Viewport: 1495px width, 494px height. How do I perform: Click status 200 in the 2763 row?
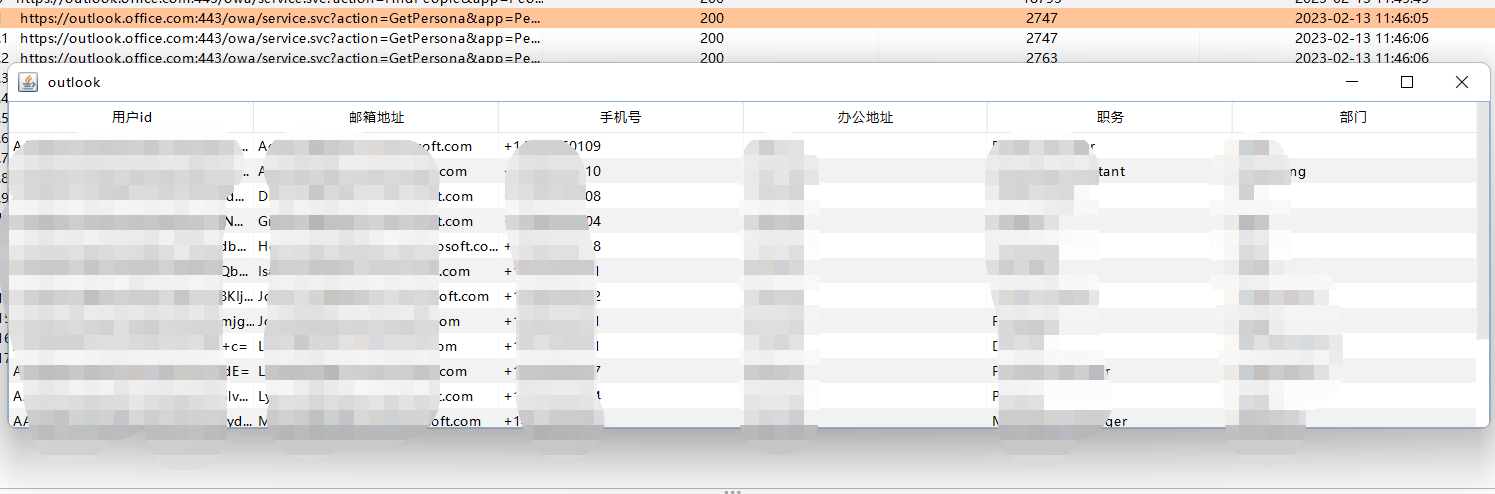[x=712, y=58]
